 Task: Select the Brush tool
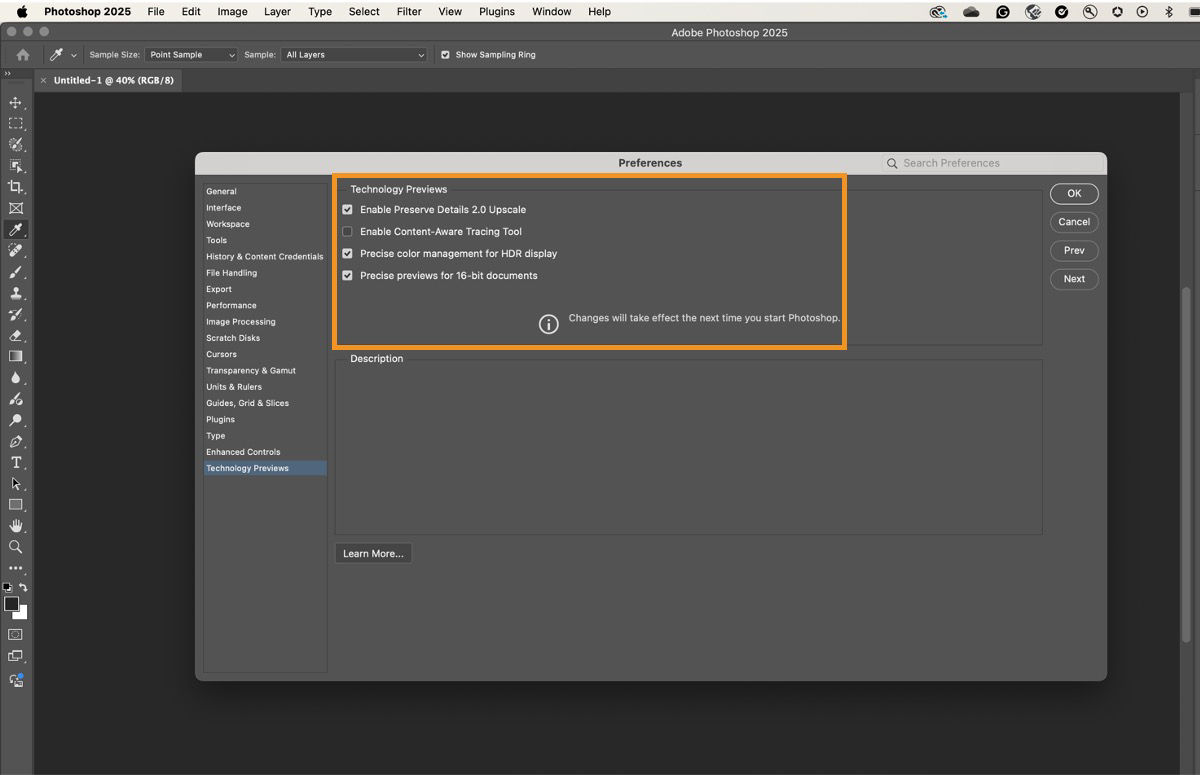pyautogui.click(x=15, y=271)
